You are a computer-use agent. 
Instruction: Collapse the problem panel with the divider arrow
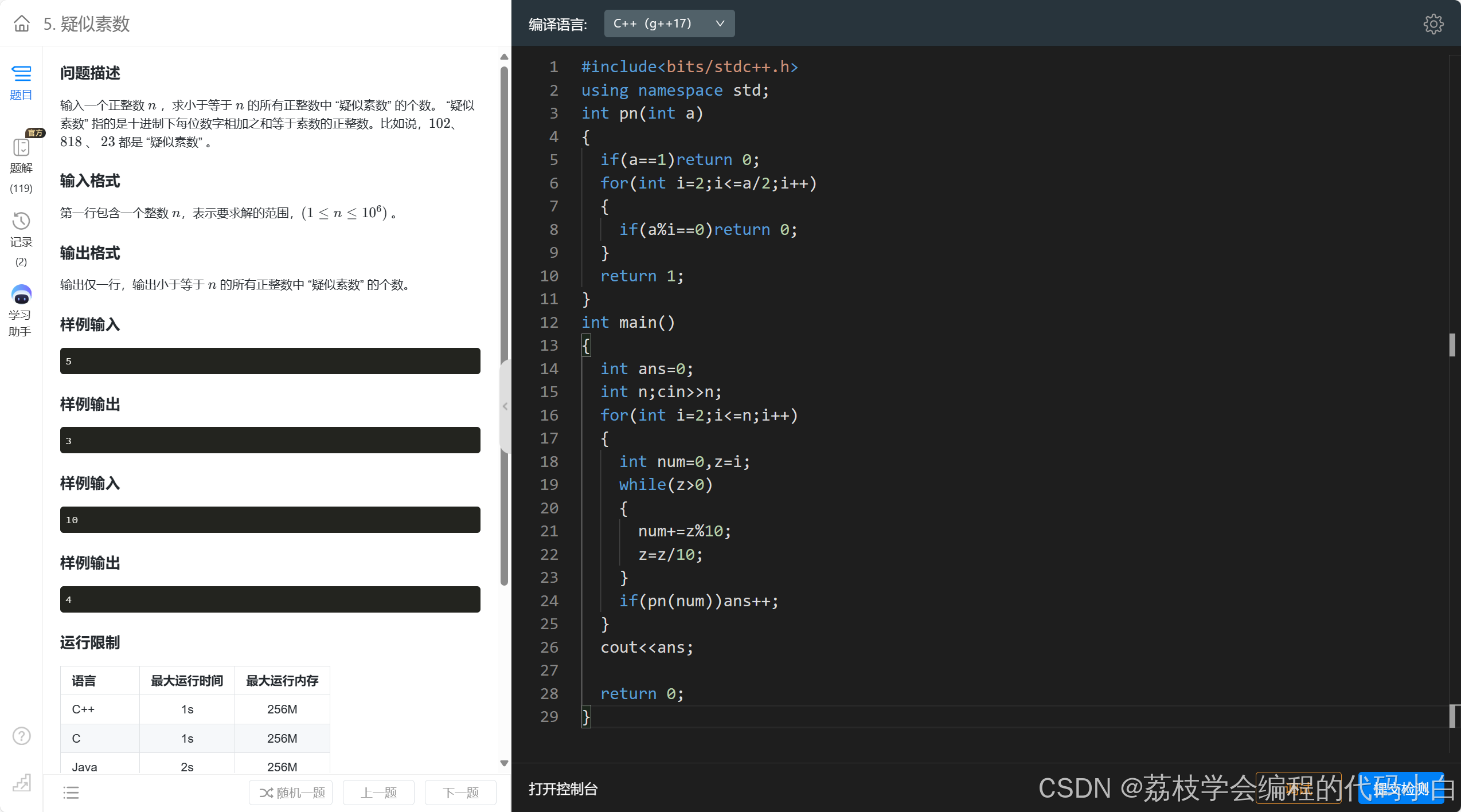(x=505, y=406)
